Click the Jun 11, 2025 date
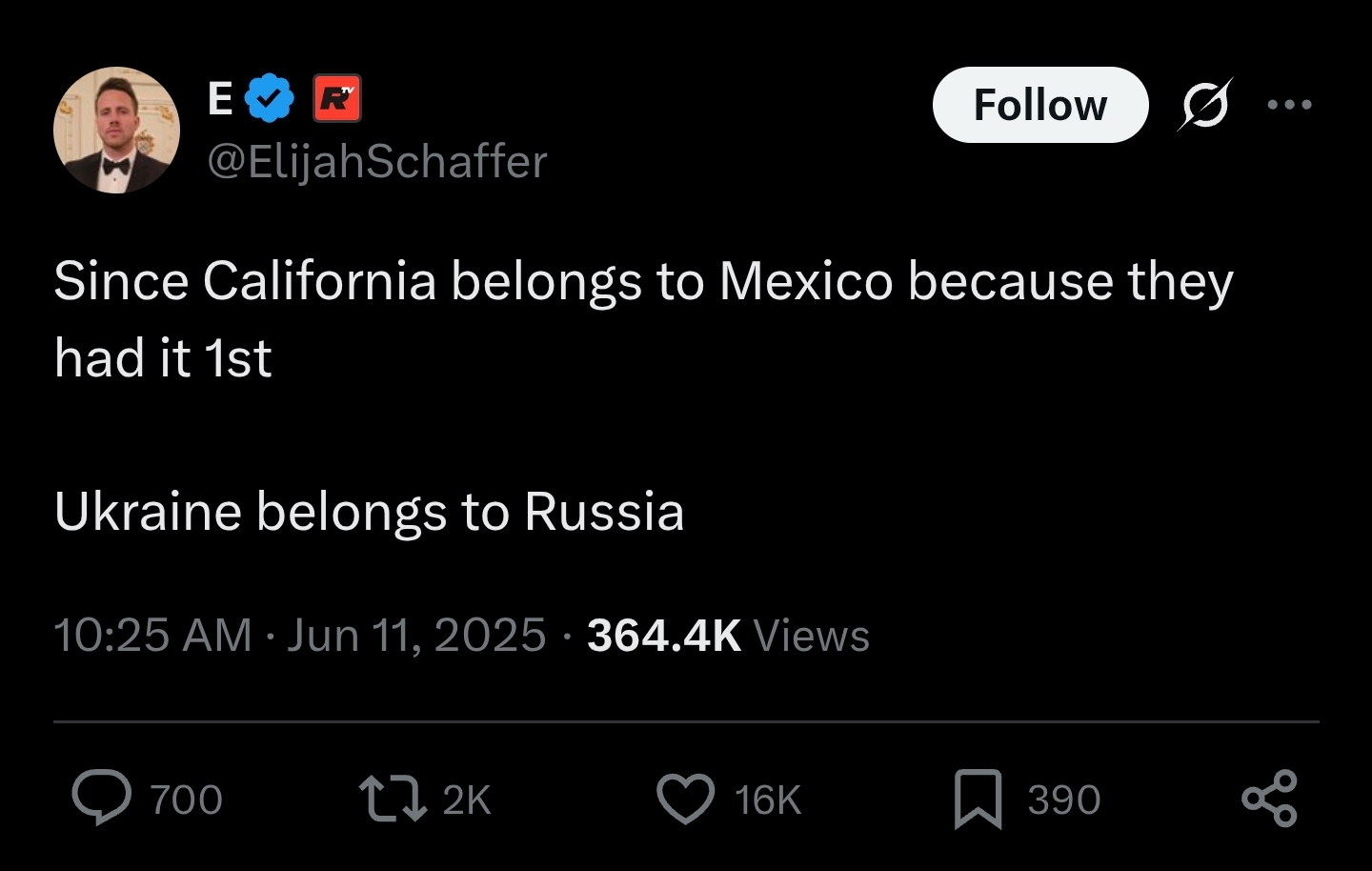Image resolution: width=1372 pixels, height=871 pixels. (x=416, y=636)
